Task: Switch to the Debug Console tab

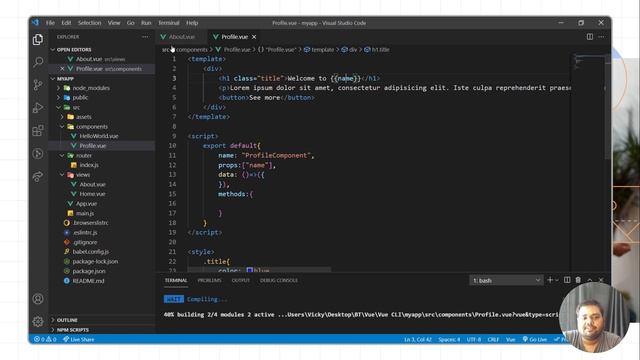Action: (279, 280)
